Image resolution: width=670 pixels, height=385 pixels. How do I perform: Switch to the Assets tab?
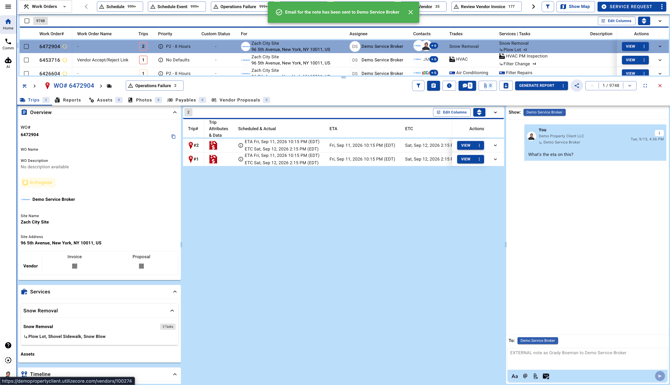[x=105, y=100]
